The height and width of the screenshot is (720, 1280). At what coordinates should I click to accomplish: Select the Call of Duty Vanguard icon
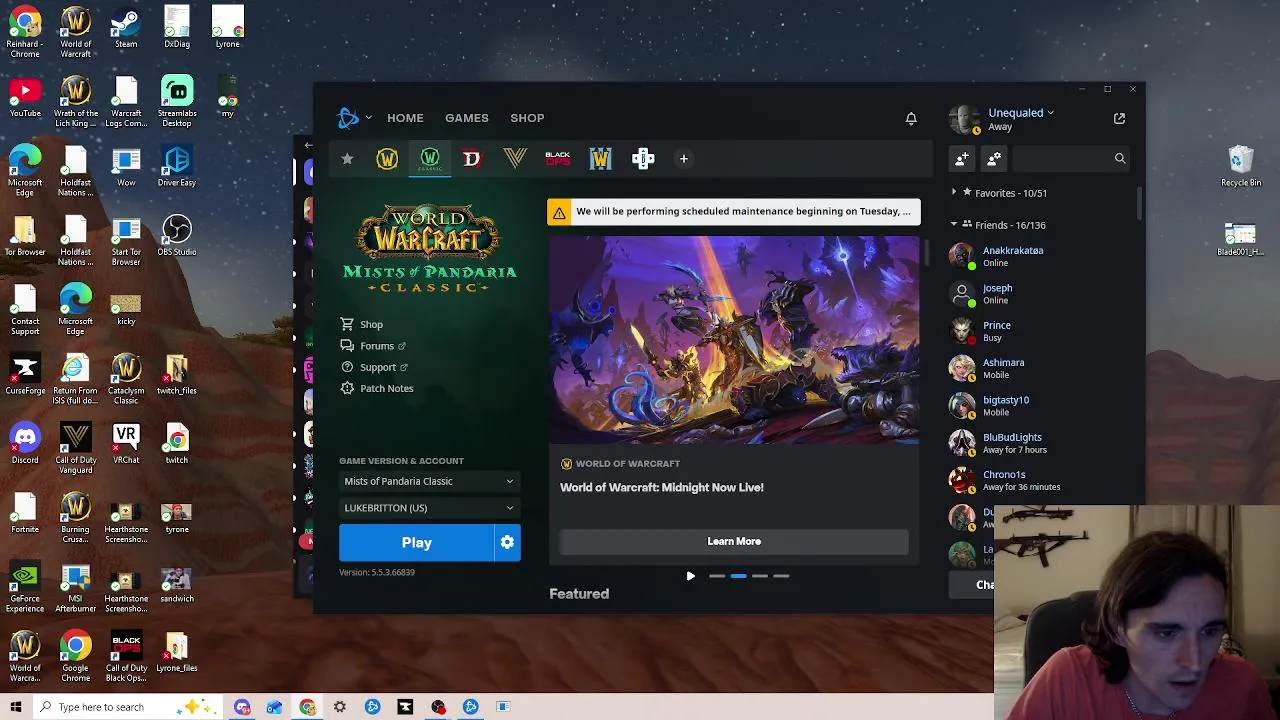coord(515,158)
